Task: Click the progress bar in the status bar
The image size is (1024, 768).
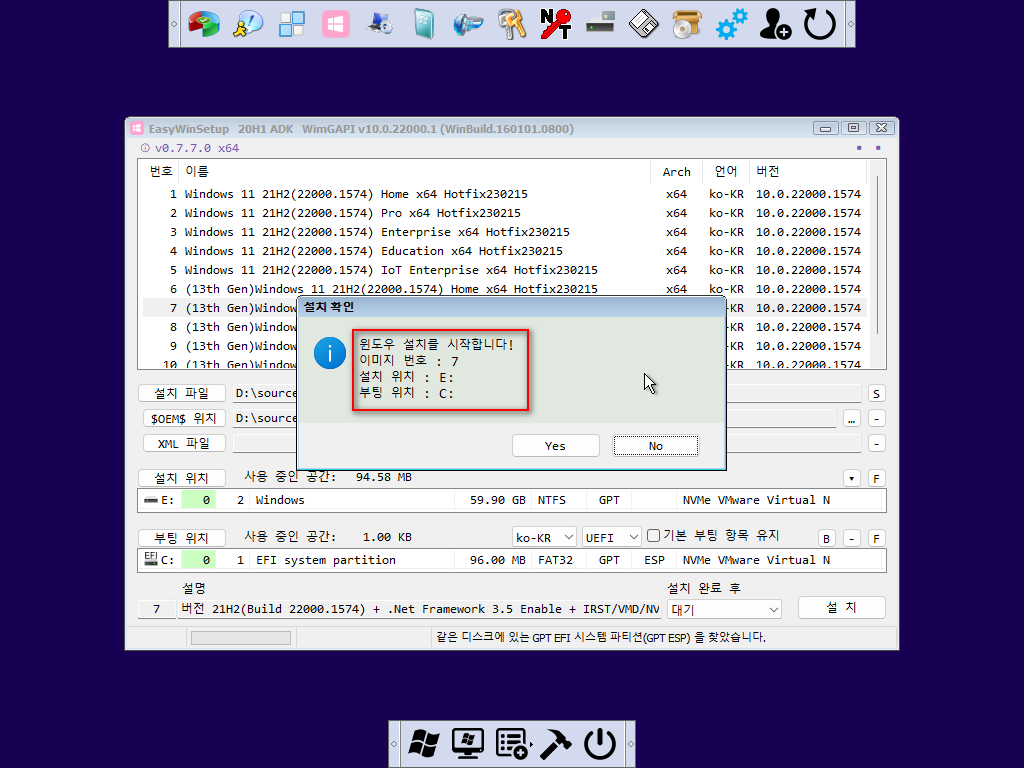Action: tap(241, 638)
